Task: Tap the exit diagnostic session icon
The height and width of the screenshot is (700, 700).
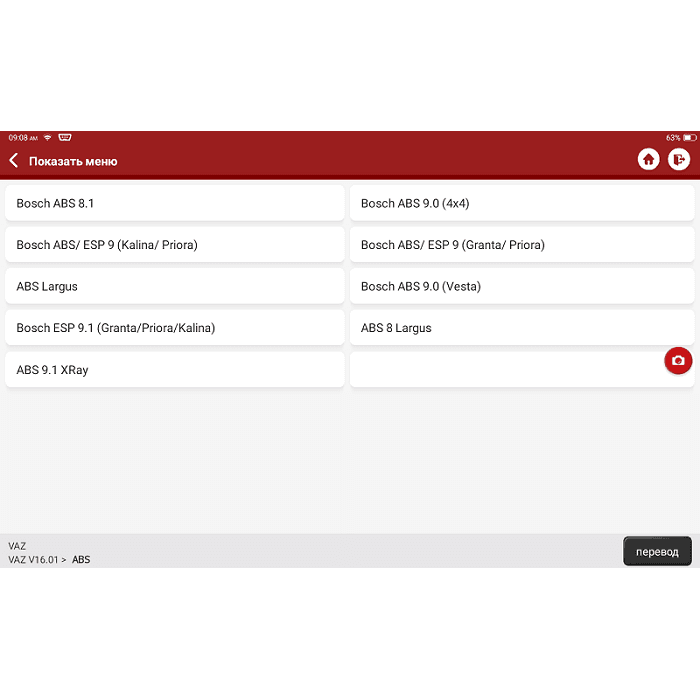Action: tap(679, 159)
